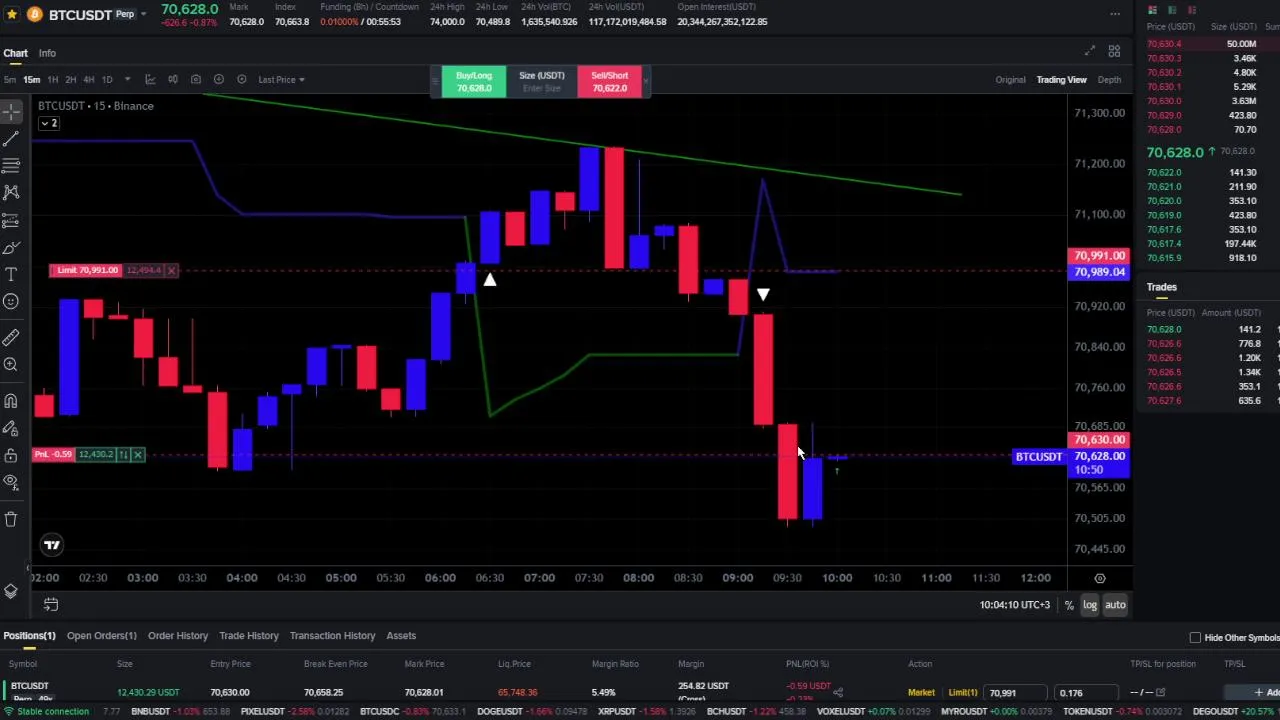The image size is (1280, 720).
Task: Activate the zoom in tool
Action: click(x=11, y=365)
